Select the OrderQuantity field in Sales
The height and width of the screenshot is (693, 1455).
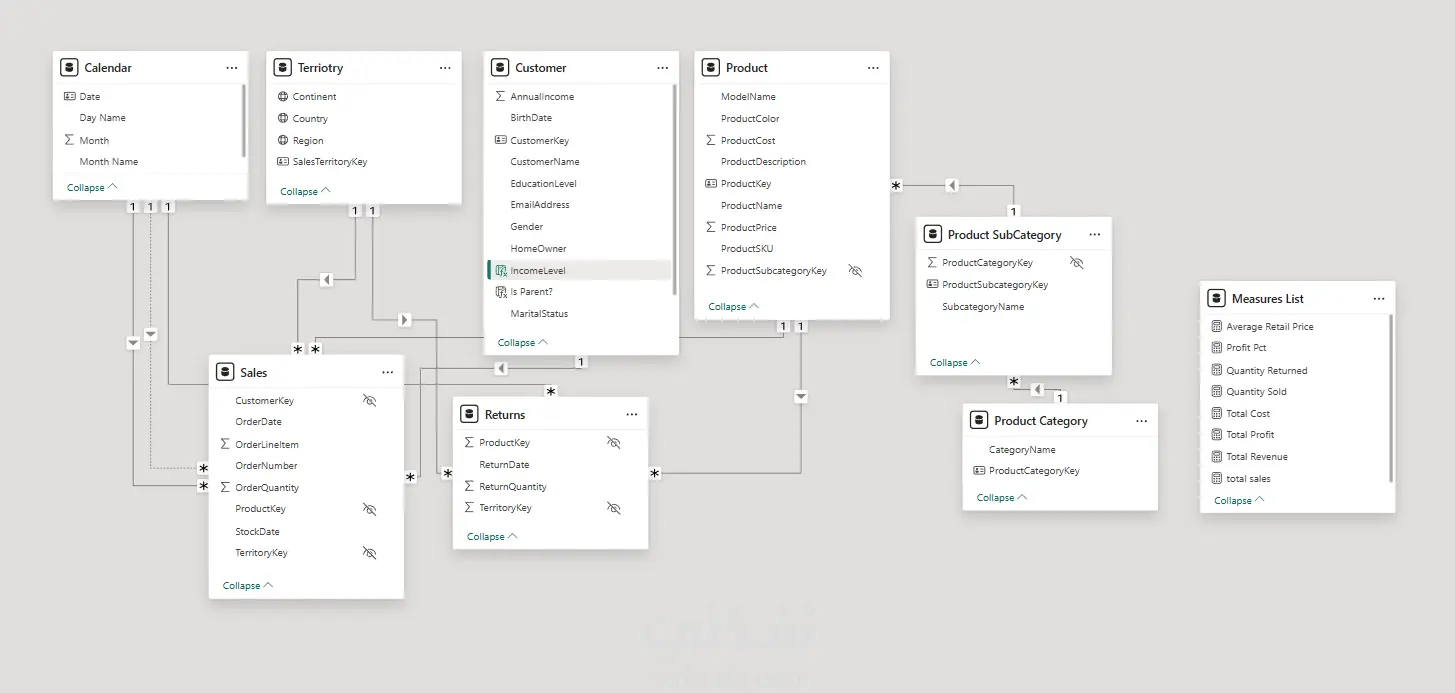point(267,488)
